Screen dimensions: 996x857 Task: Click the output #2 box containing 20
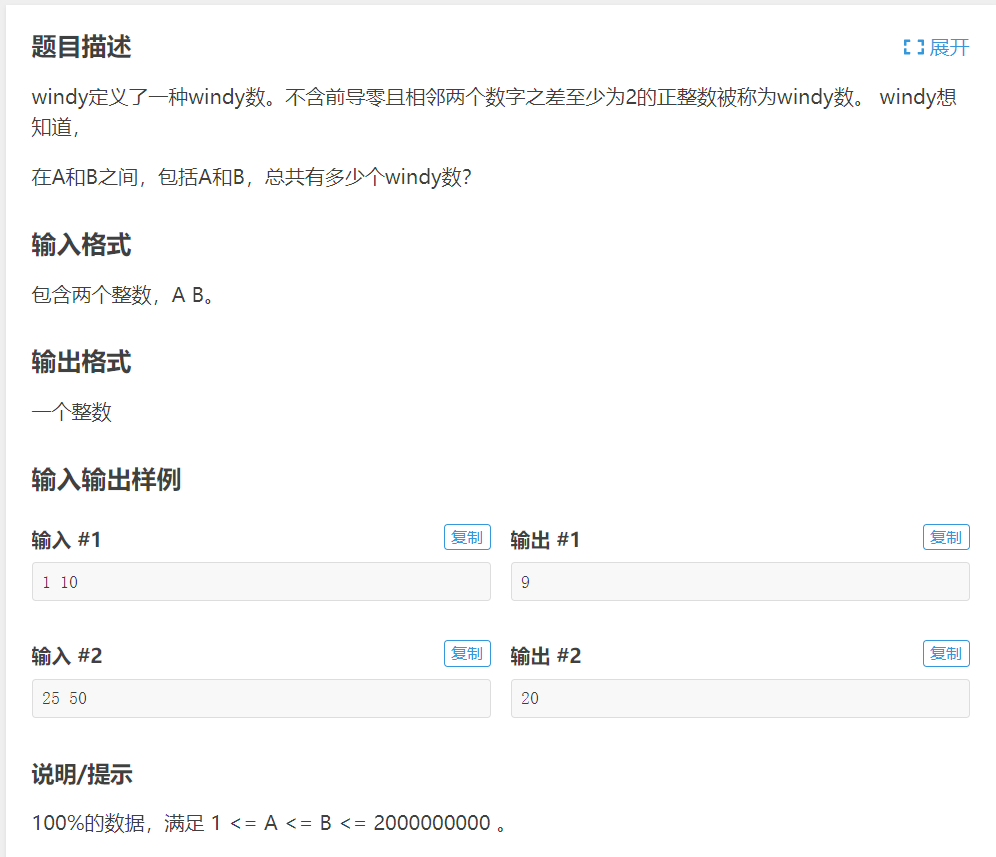[740, 698]
